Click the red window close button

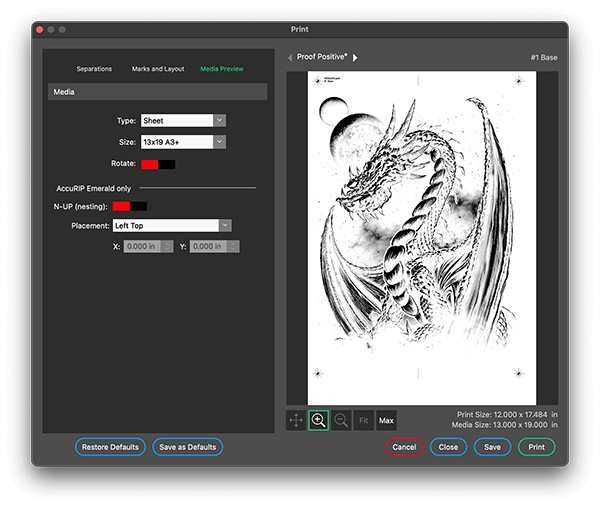(x=39, y=29)
